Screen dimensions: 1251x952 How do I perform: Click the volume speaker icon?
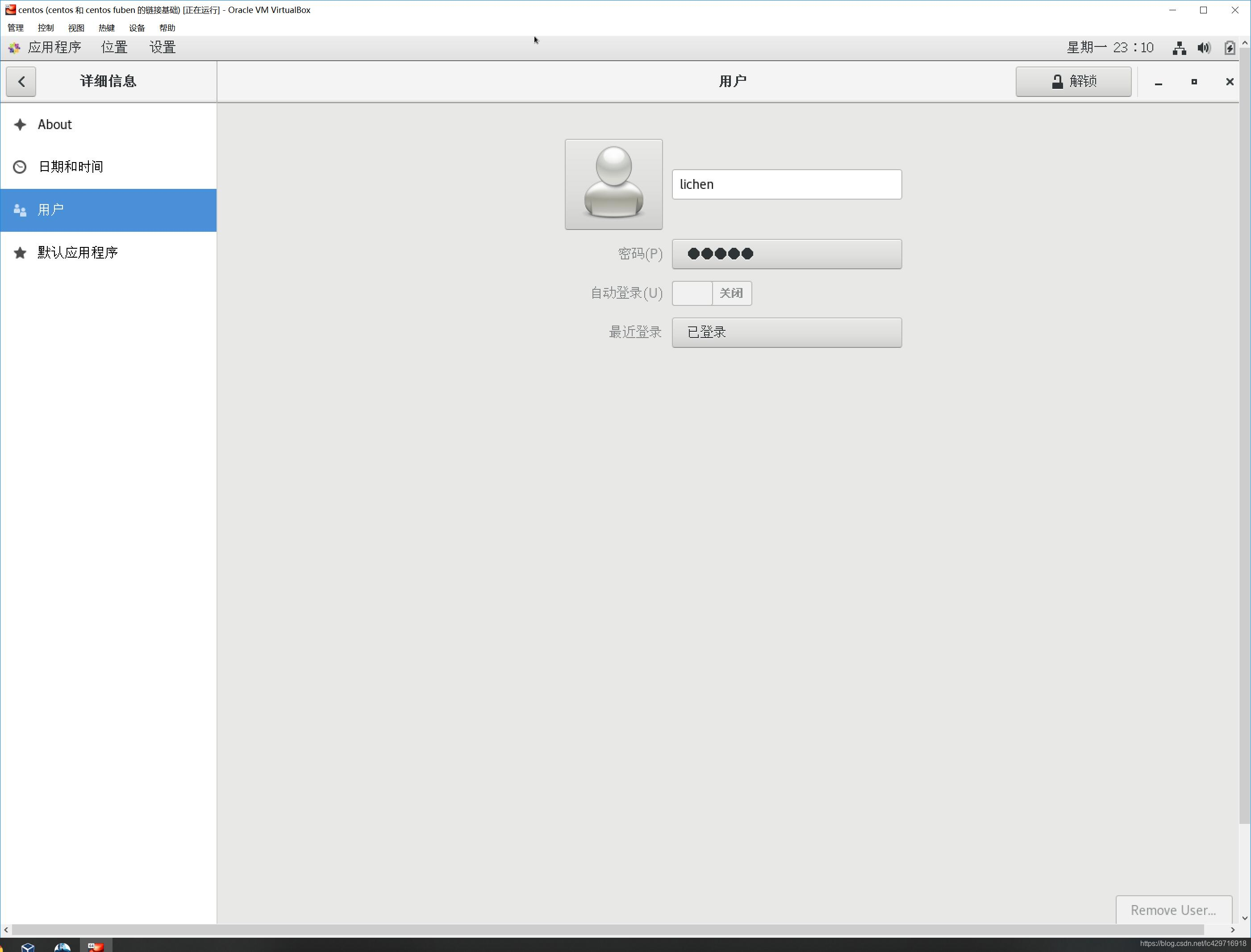click(x=1204, y=48)
